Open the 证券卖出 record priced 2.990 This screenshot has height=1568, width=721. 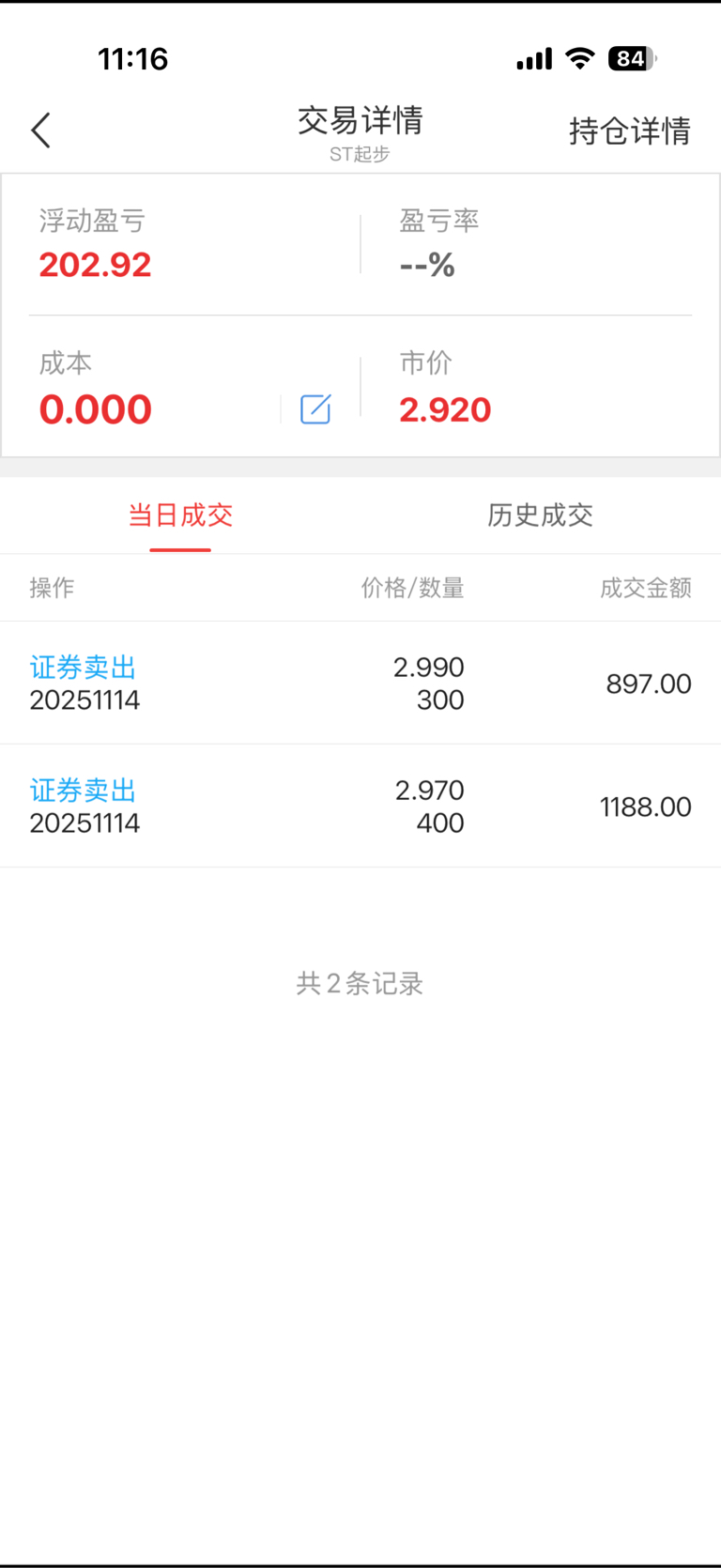[84, 668]
